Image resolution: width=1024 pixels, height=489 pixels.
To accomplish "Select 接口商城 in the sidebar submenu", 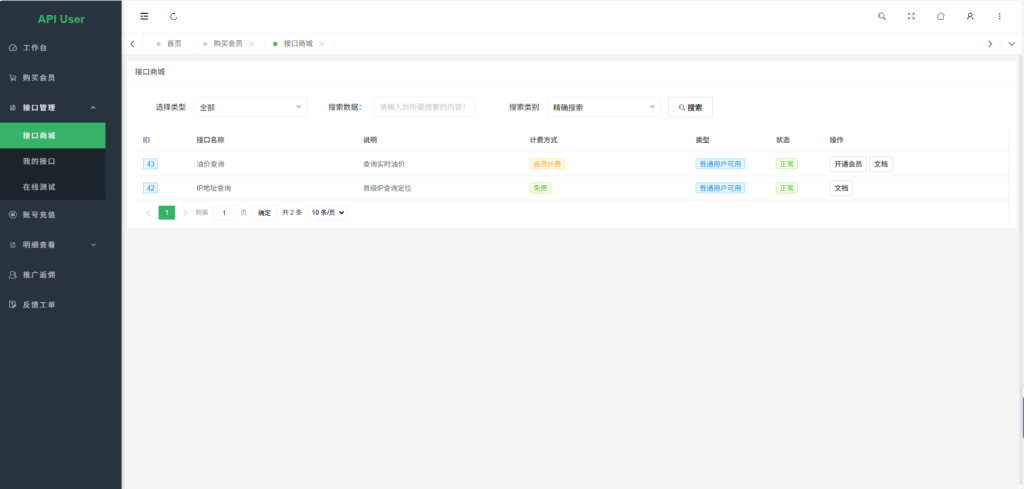I will [53, 135].
